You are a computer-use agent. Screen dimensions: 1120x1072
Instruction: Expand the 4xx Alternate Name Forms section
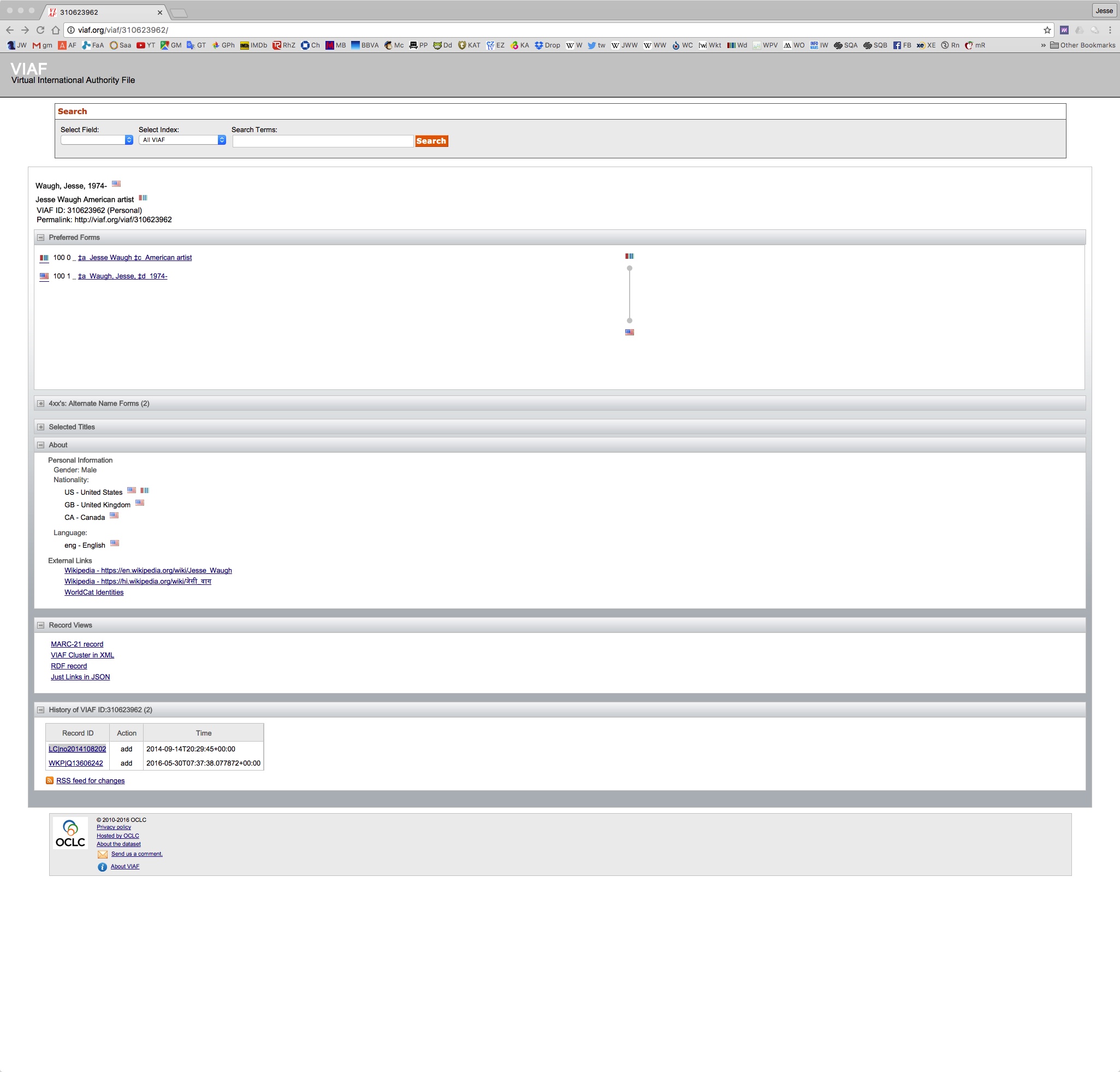point(41,403)
